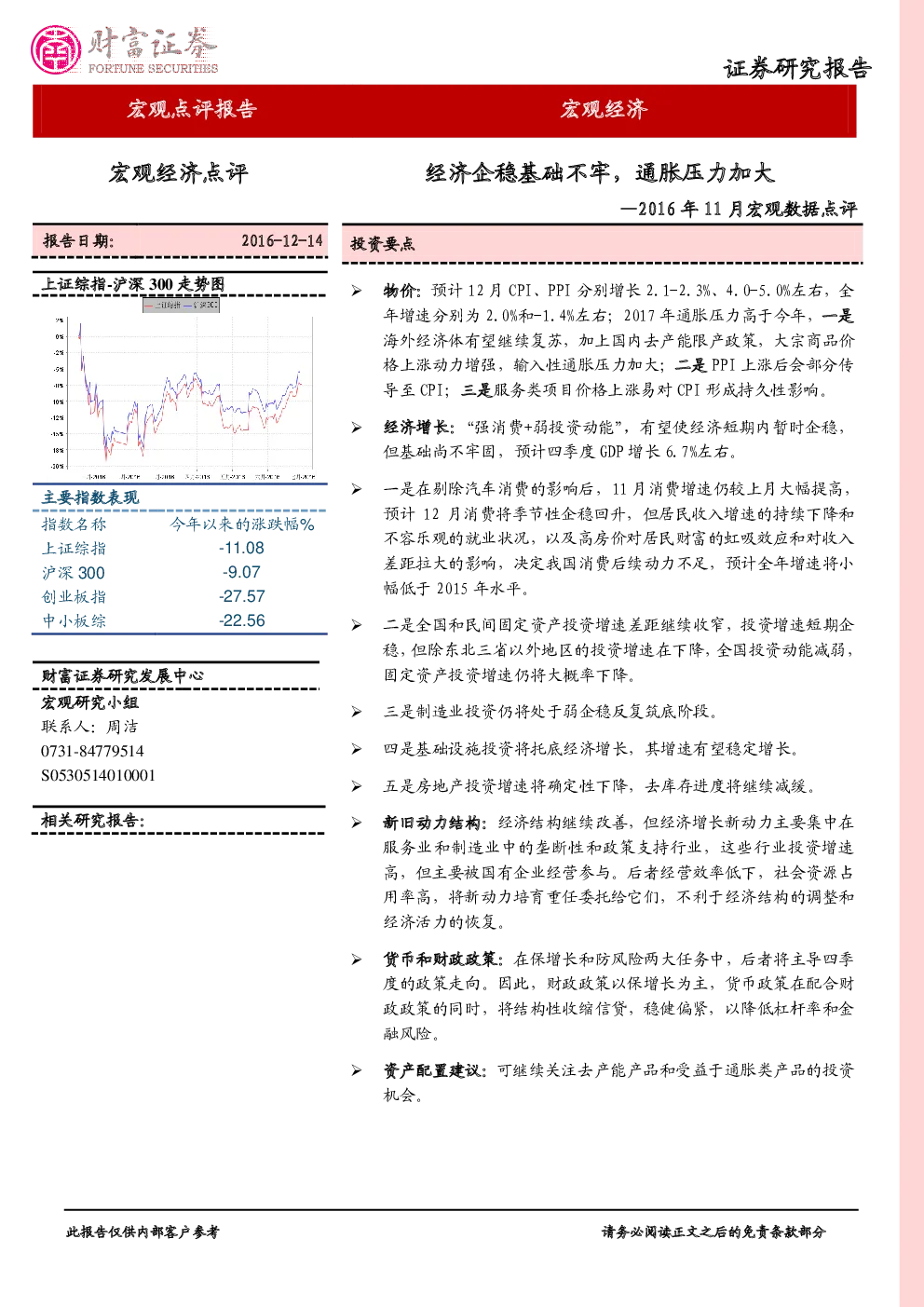Click the arrow bullet before 三是制造业投资
Viewport: 924px width, 1307px height.
(x=357, y=712)
